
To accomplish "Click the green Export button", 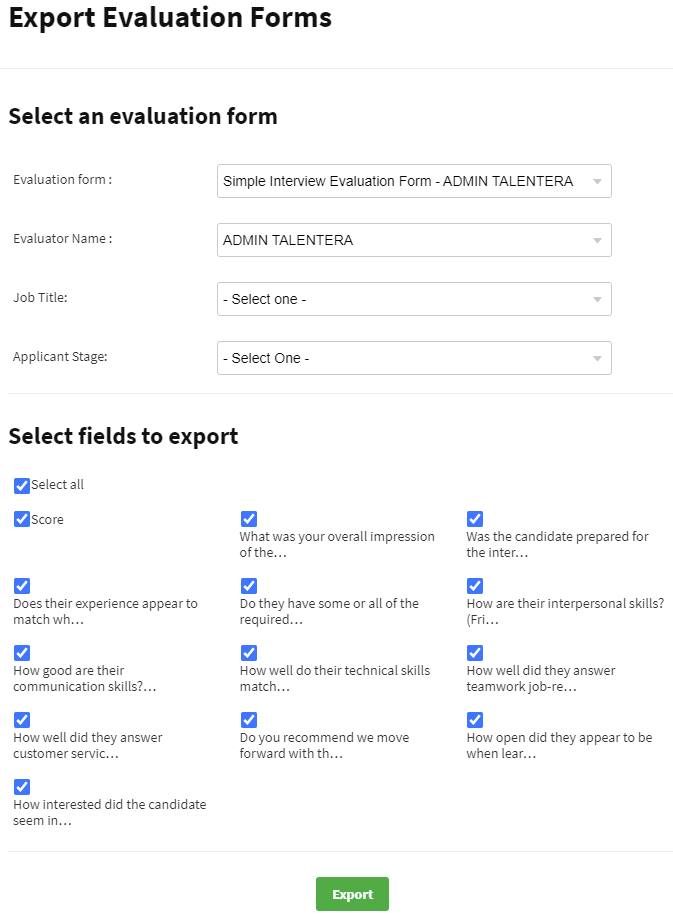I will pos(352,894).
